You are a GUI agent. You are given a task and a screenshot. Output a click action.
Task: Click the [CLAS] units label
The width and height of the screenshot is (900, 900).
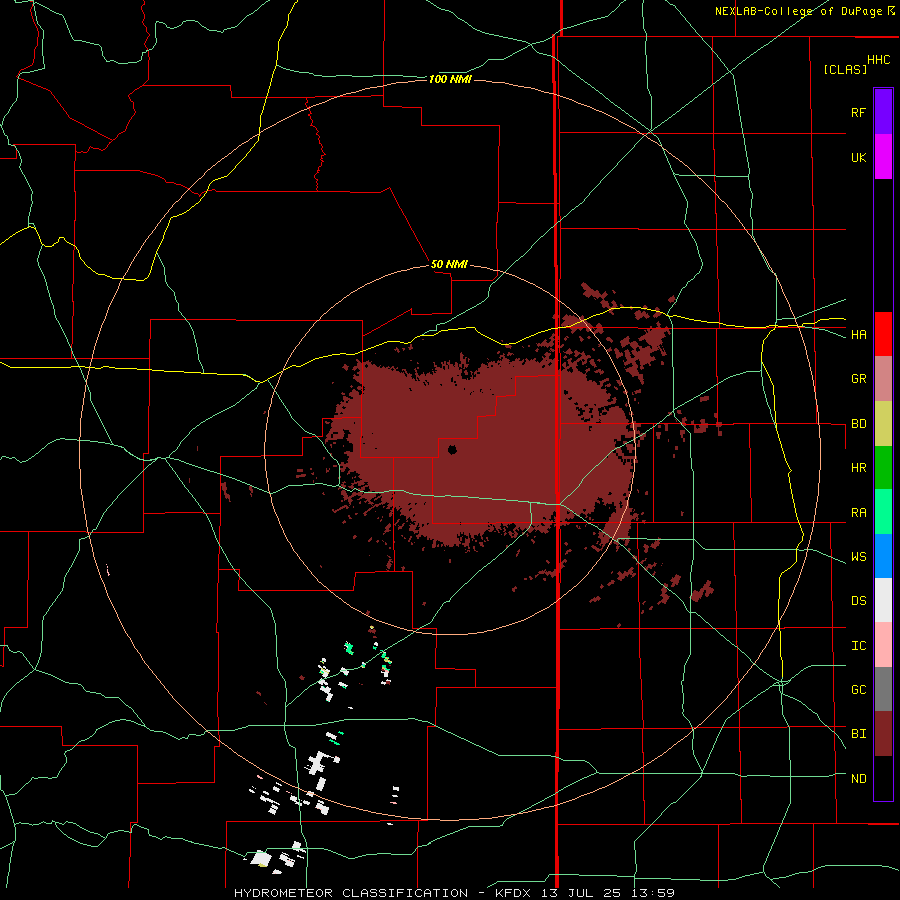[845, 70]
